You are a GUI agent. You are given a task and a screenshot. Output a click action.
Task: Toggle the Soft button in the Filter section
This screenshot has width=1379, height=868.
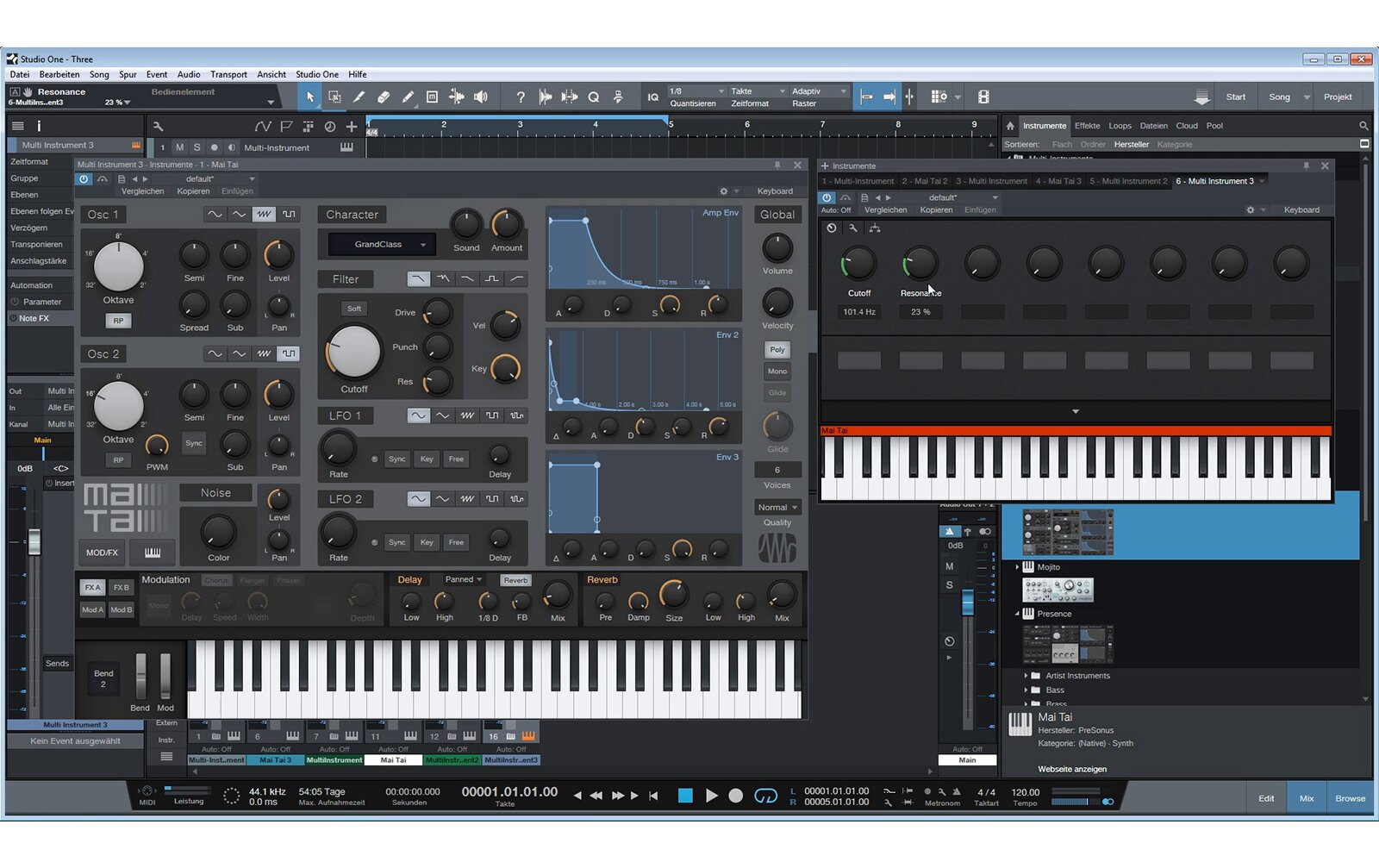coord(354,309)
